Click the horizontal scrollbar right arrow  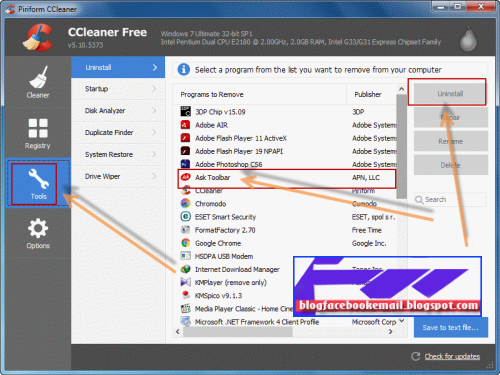coord(390,331)
